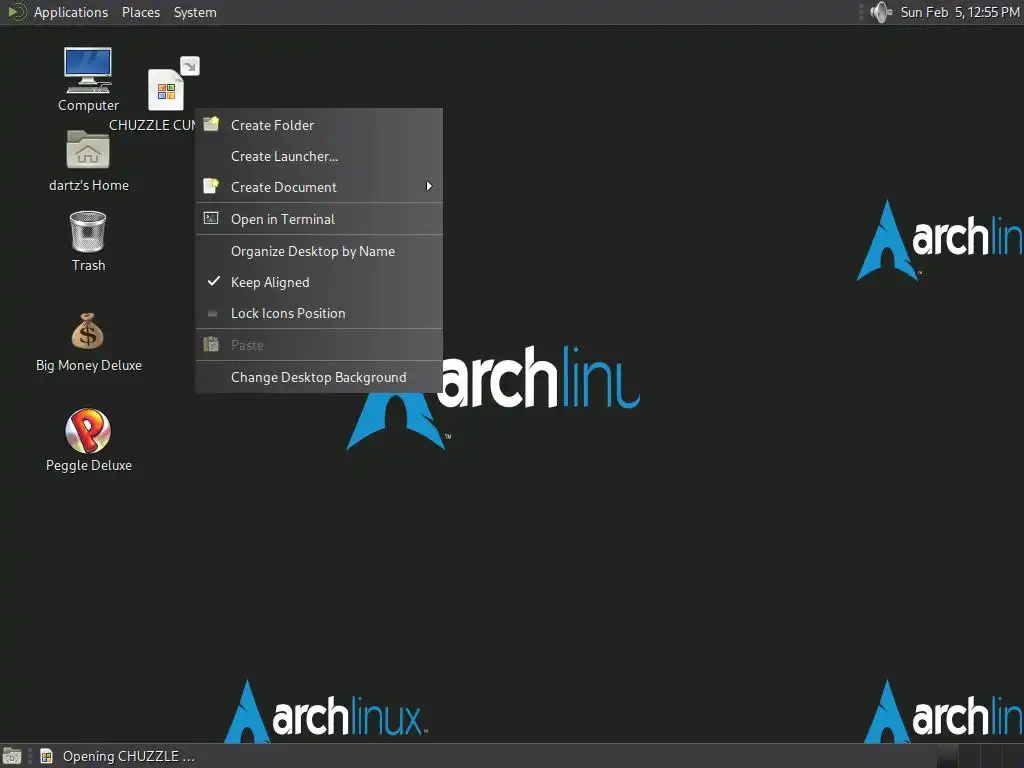Select the Trash can icon
The width and height of the screenshot is (1024, 768).
(88, 231)
